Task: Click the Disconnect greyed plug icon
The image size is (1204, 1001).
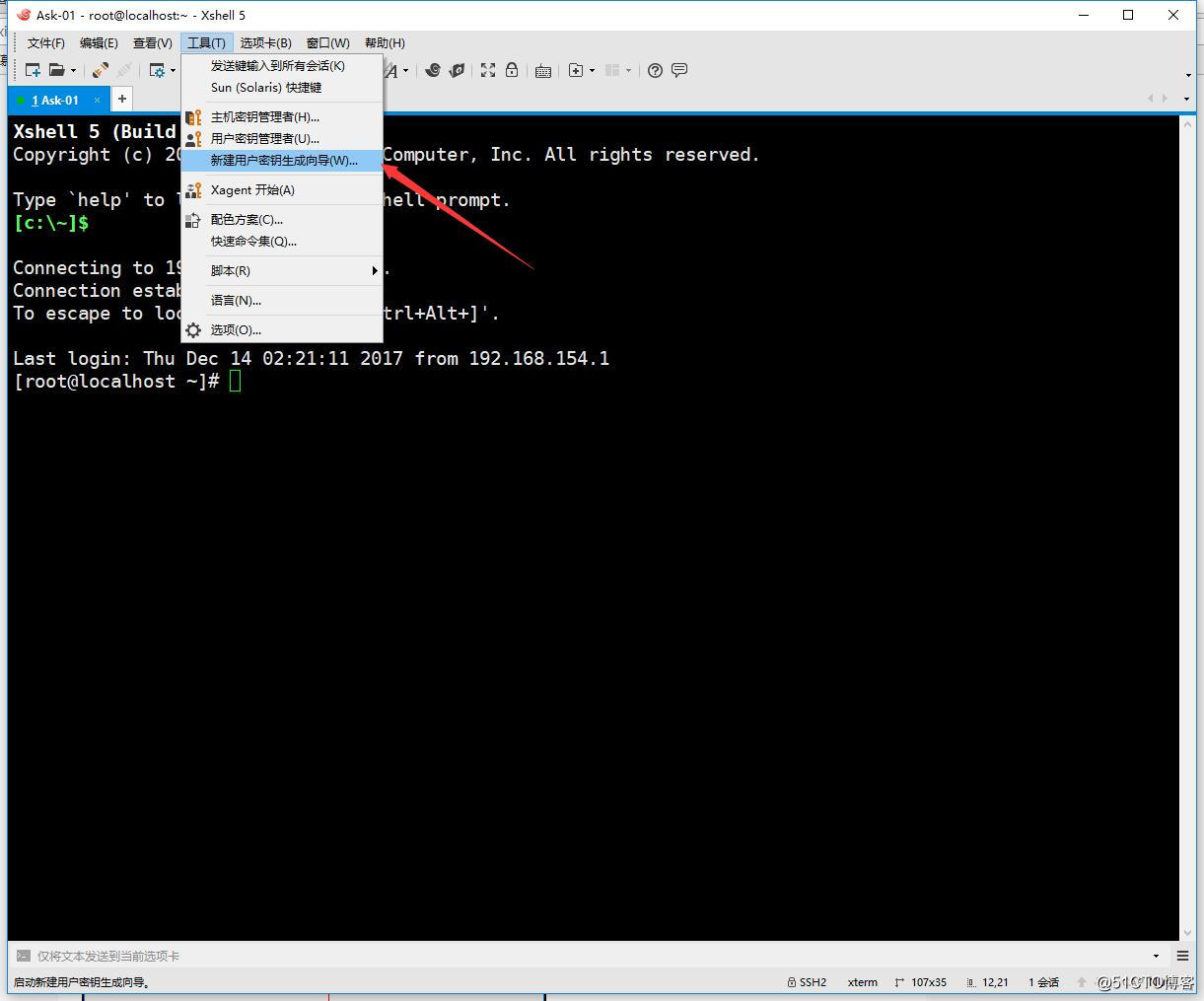Action: 124,70
